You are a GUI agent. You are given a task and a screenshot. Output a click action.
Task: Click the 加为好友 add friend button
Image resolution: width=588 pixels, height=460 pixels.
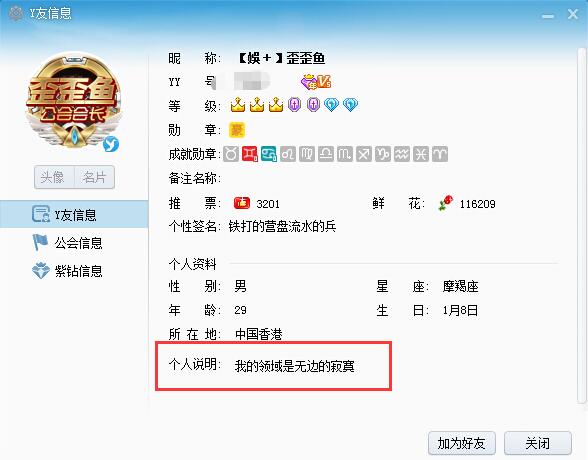tap(462, 443)
